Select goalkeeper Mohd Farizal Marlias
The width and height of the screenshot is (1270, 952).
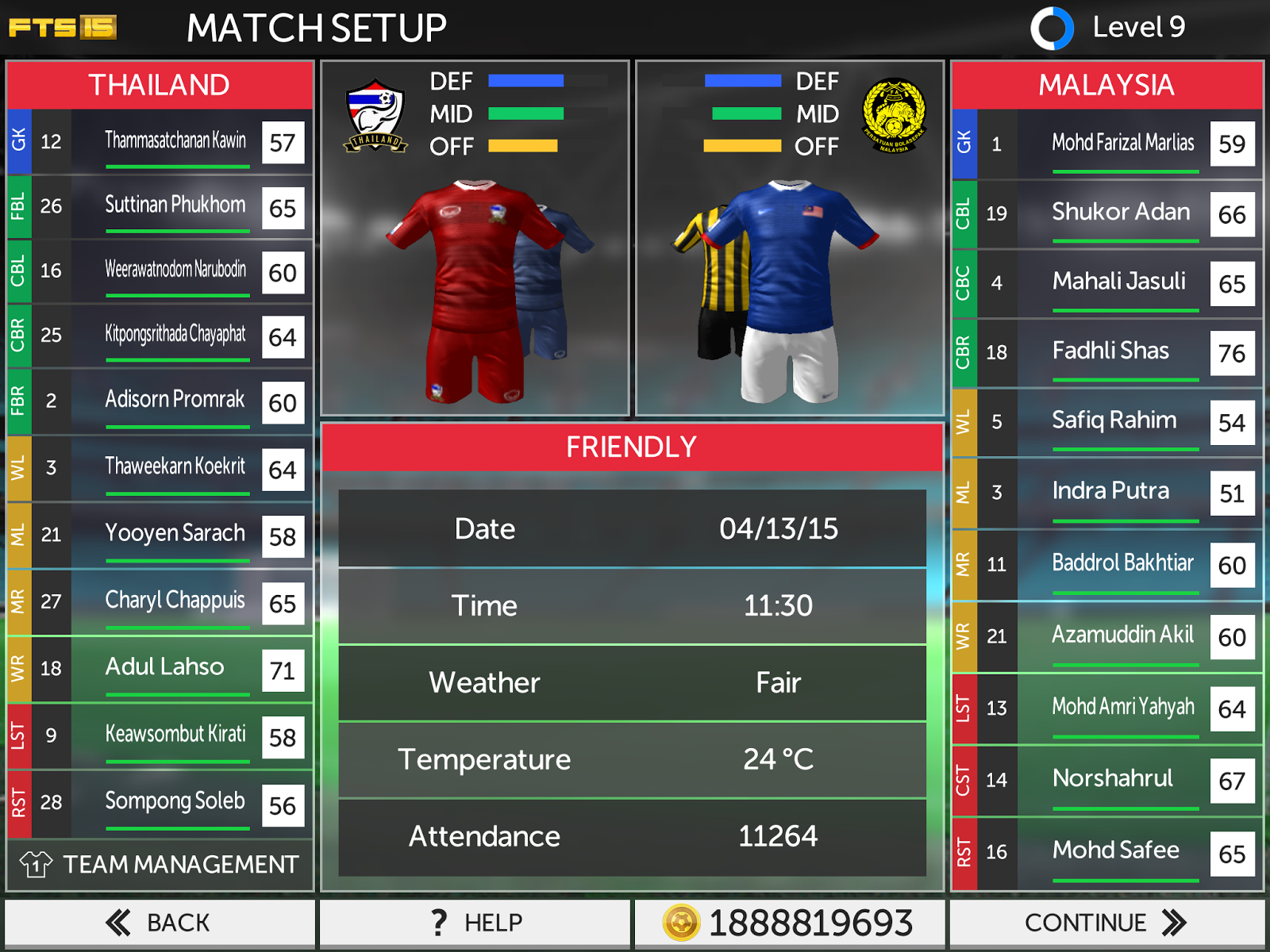tap(1106, 144)
